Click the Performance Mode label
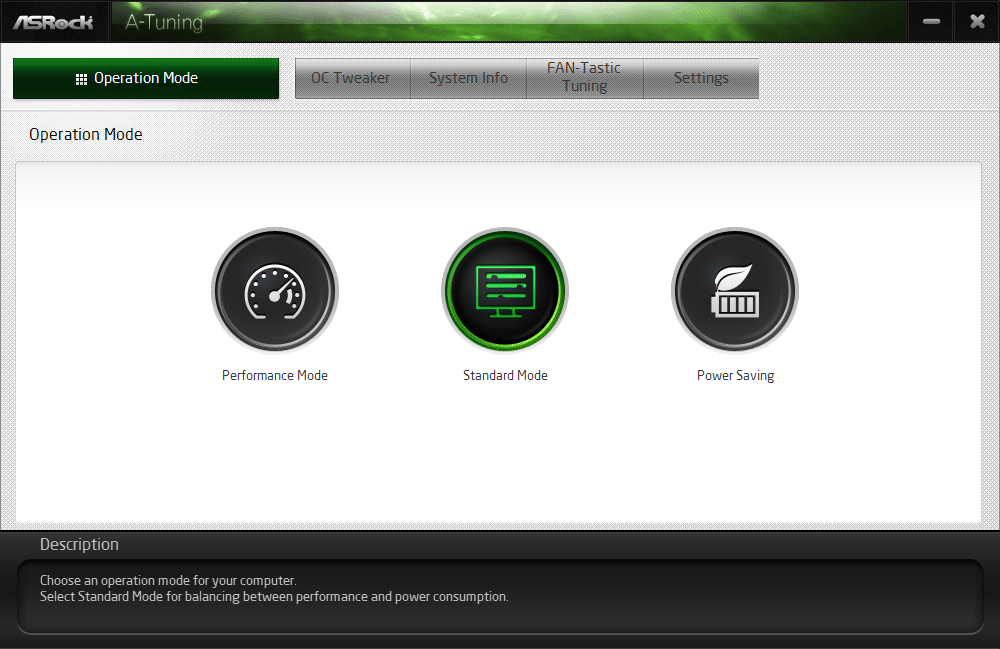 275,376
